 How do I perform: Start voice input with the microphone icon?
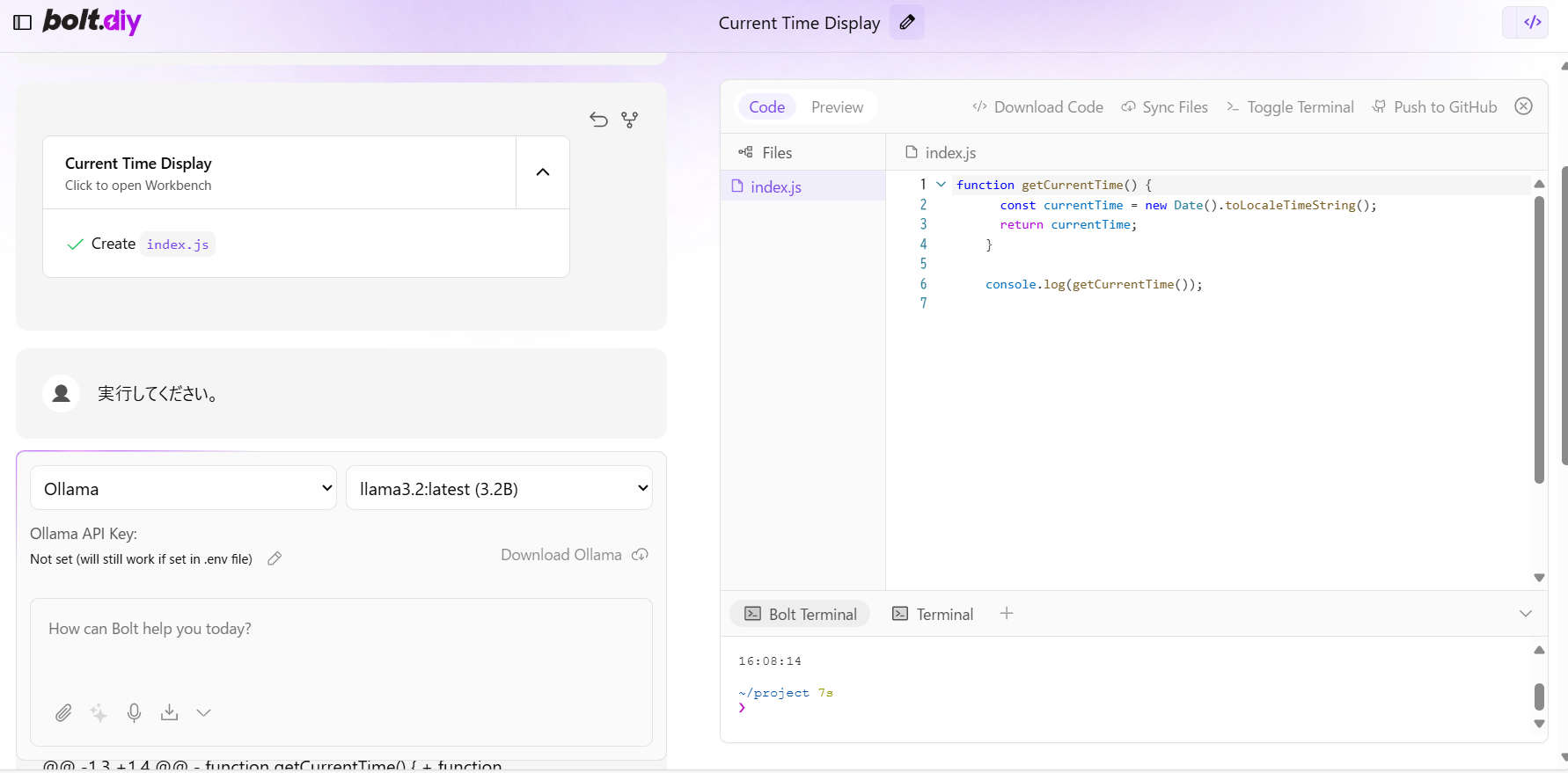pyautogui.click(x=134, y=713)
